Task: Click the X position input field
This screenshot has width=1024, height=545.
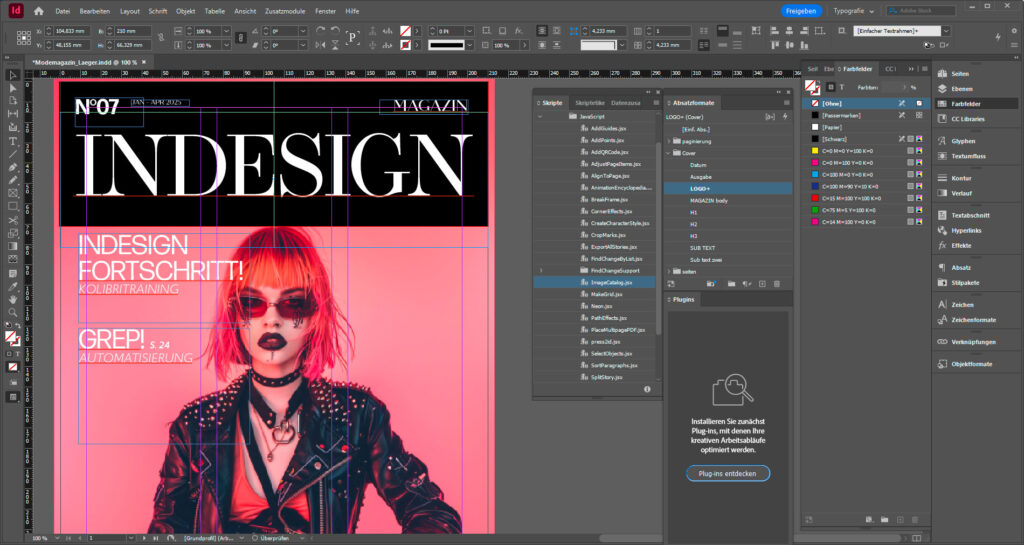Action: [71, 31]
